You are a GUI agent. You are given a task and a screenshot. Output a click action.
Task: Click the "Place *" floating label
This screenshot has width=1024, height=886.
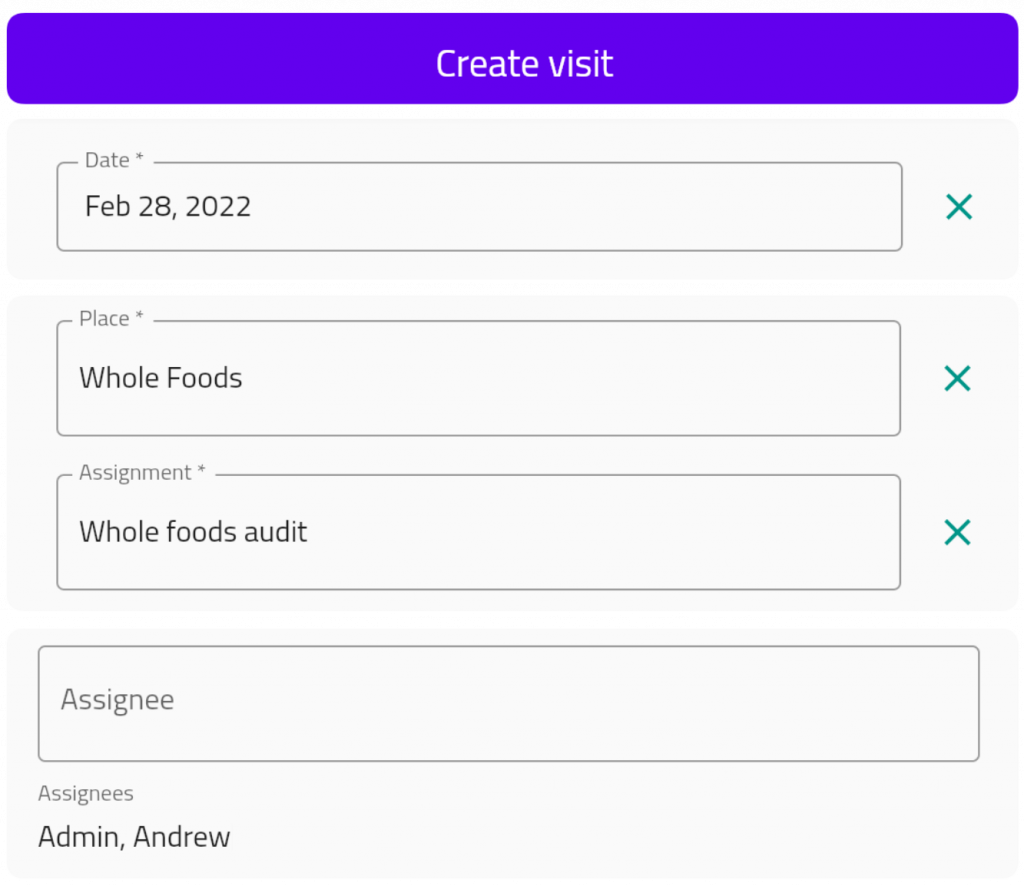(x=111, y=319)
